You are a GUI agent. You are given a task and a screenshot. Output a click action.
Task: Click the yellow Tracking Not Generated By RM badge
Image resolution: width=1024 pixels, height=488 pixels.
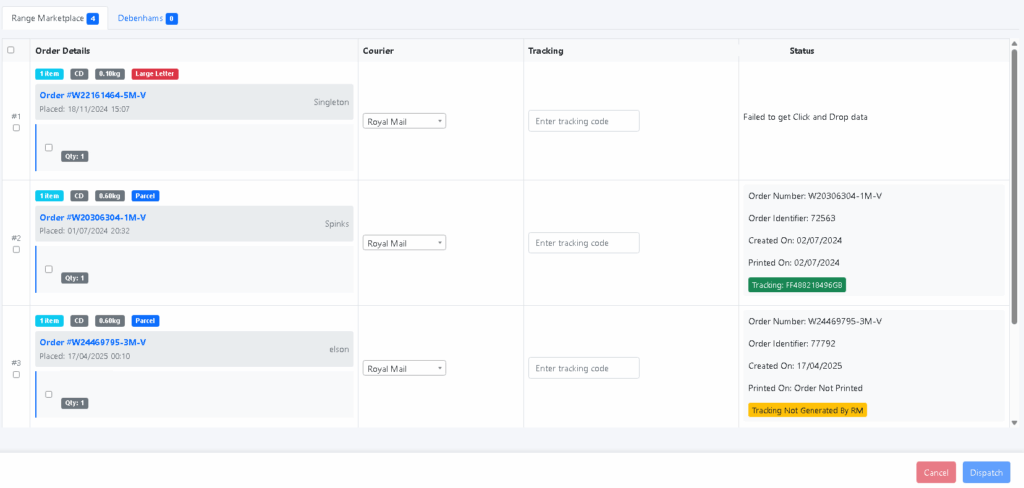pos(807,410)
